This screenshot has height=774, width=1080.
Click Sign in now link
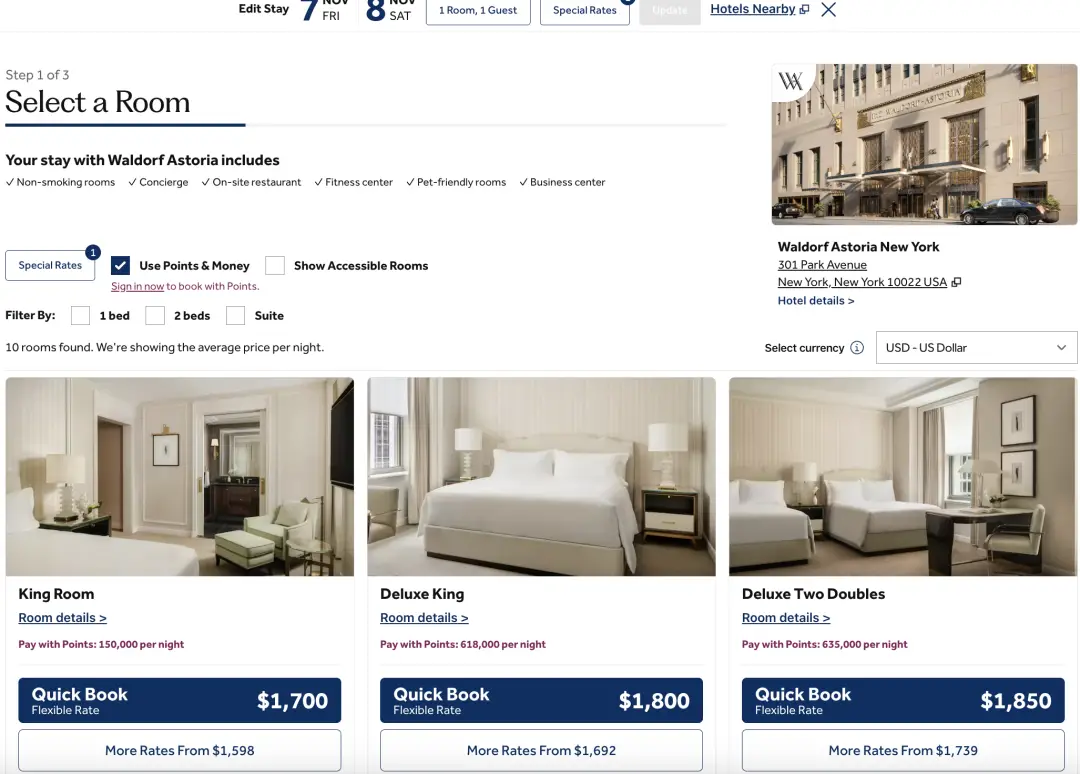pos(138,286)
